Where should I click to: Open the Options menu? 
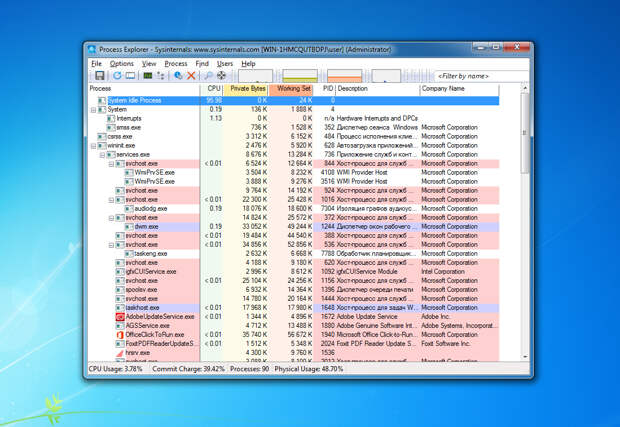coord(122,63)
